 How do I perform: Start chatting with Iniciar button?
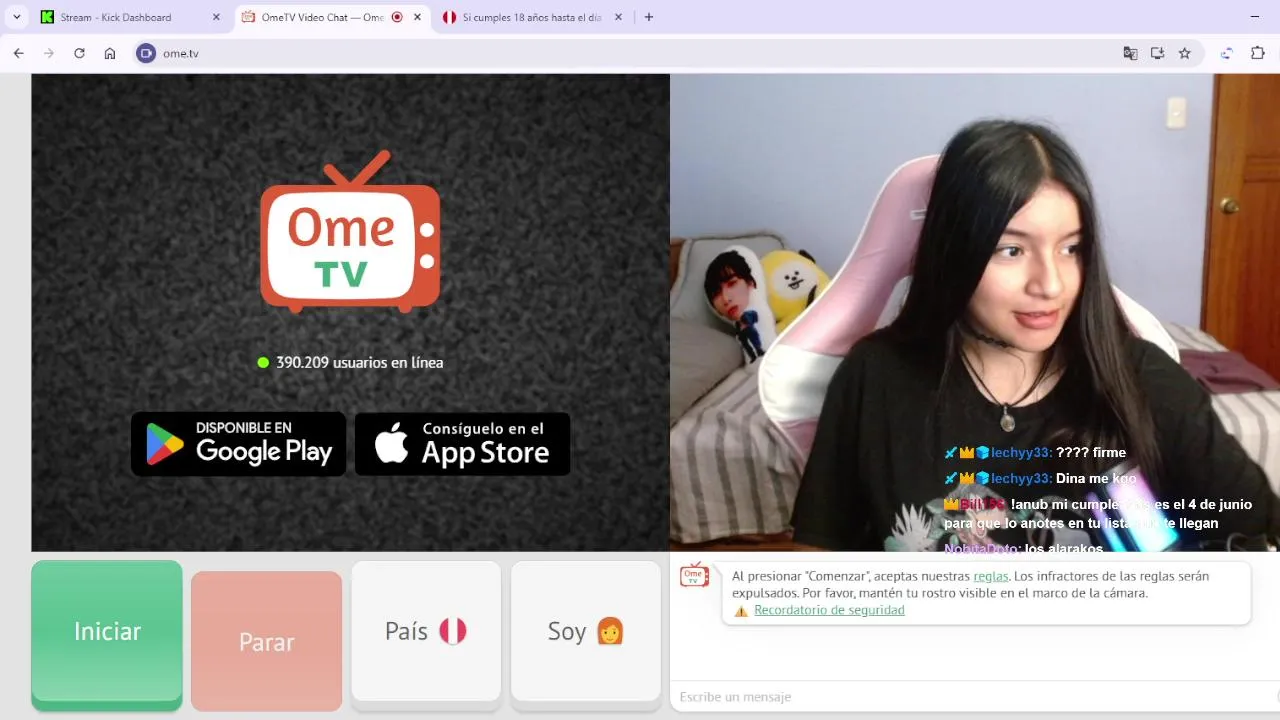[x=107, y=635]
